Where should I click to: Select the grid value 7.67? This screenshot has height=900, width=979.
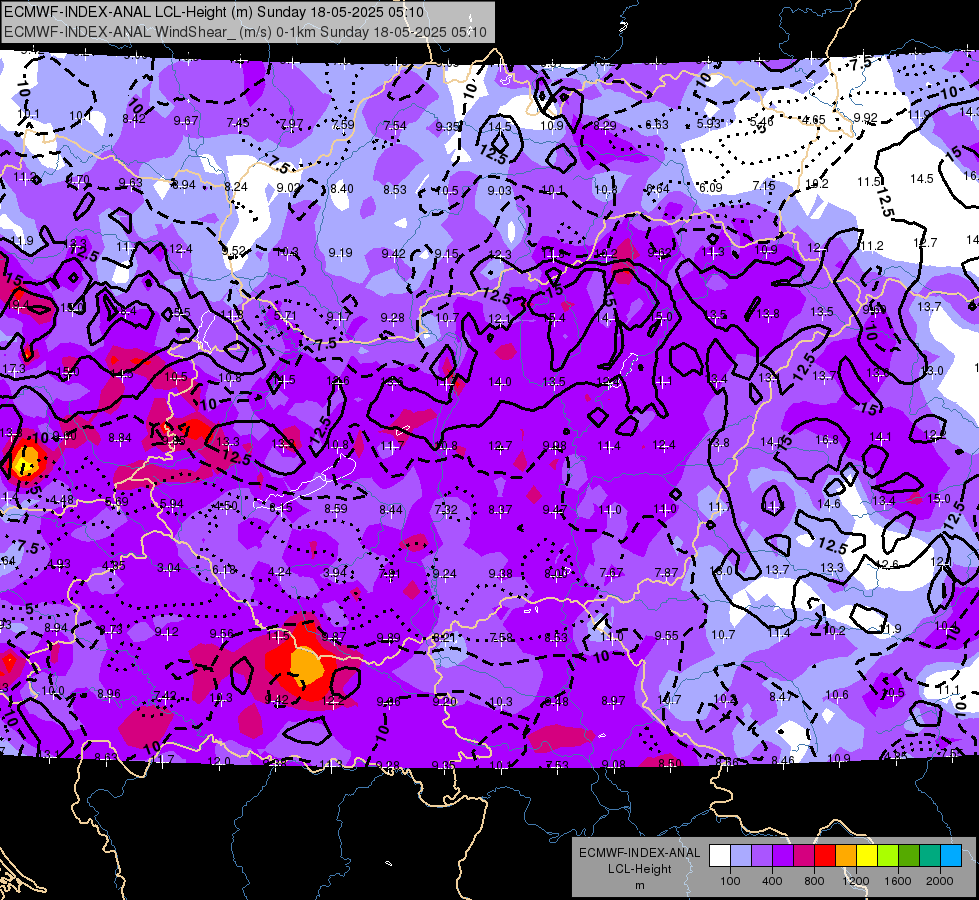(x=611, y=573)
